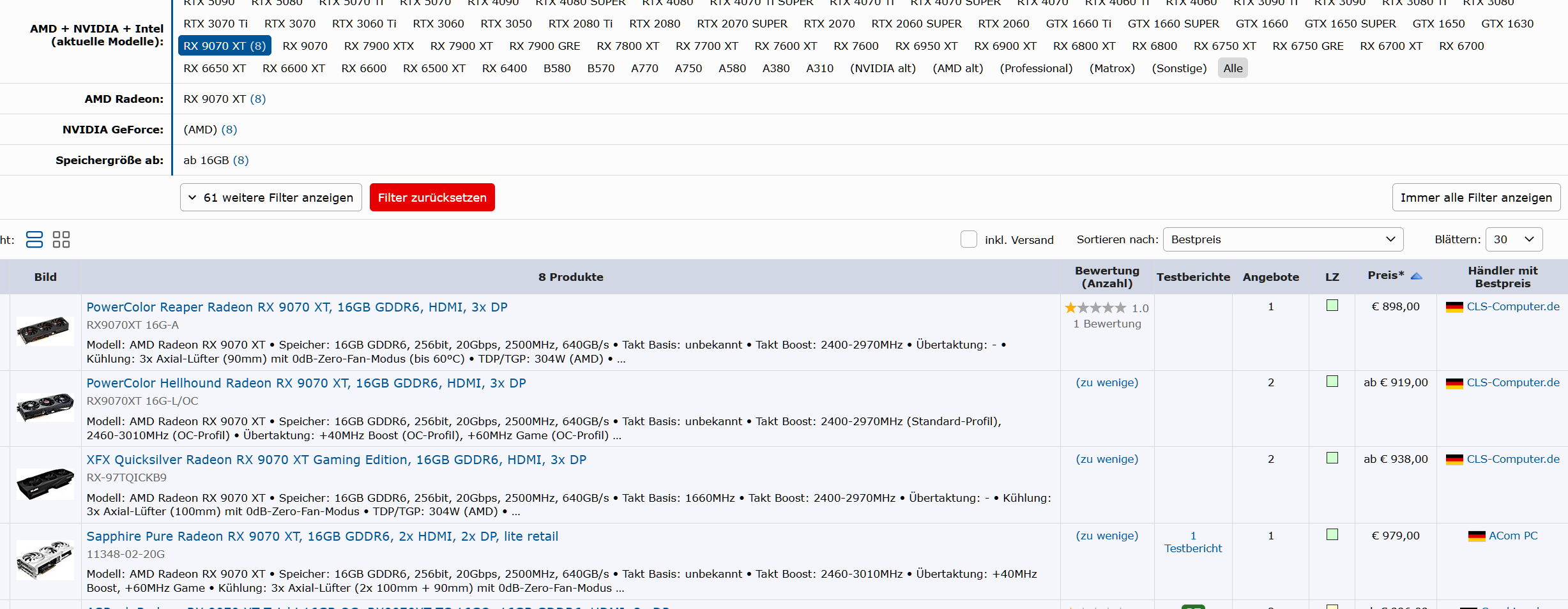Choose the RX 6650 XT filter

[x=215, y=68]
